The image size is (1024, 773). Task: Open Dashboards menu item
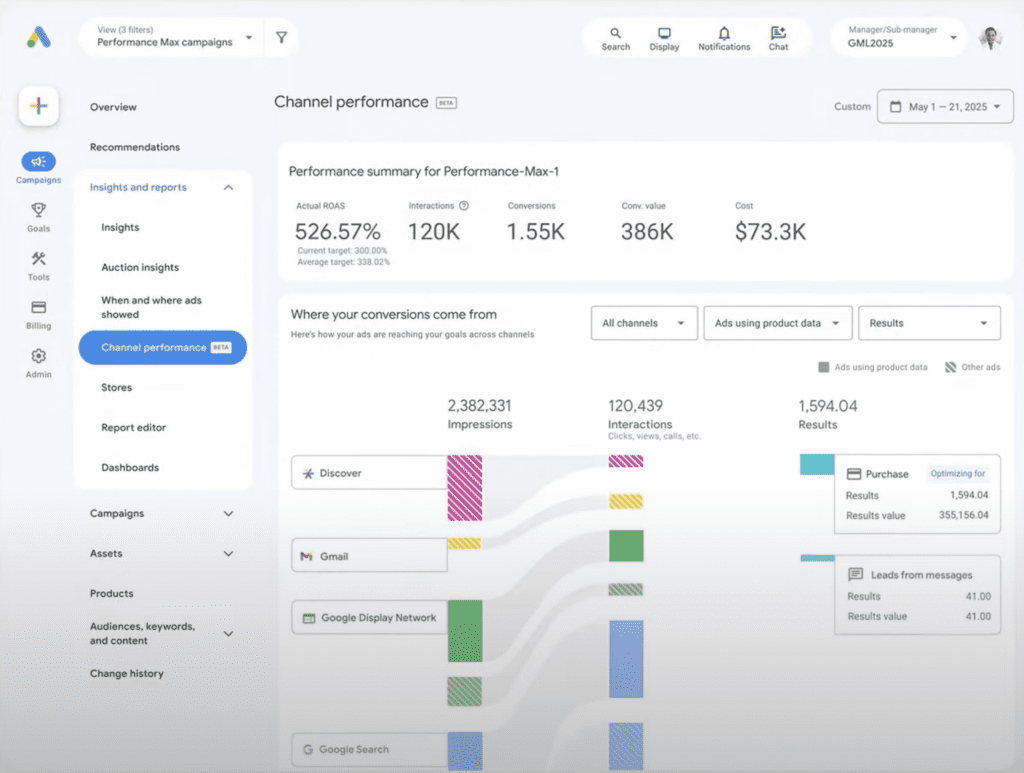coord(130,467)
